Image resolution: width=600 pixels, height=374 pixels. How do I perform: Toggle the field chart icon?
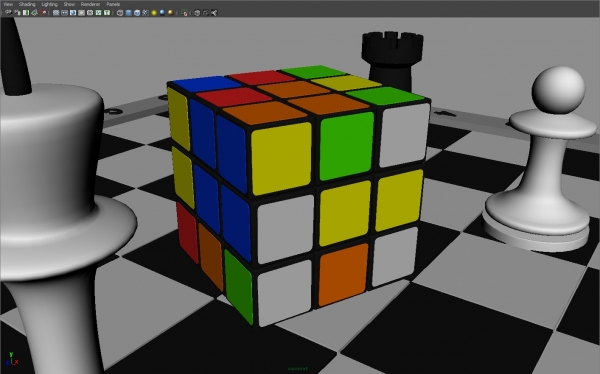coord(90,13)
